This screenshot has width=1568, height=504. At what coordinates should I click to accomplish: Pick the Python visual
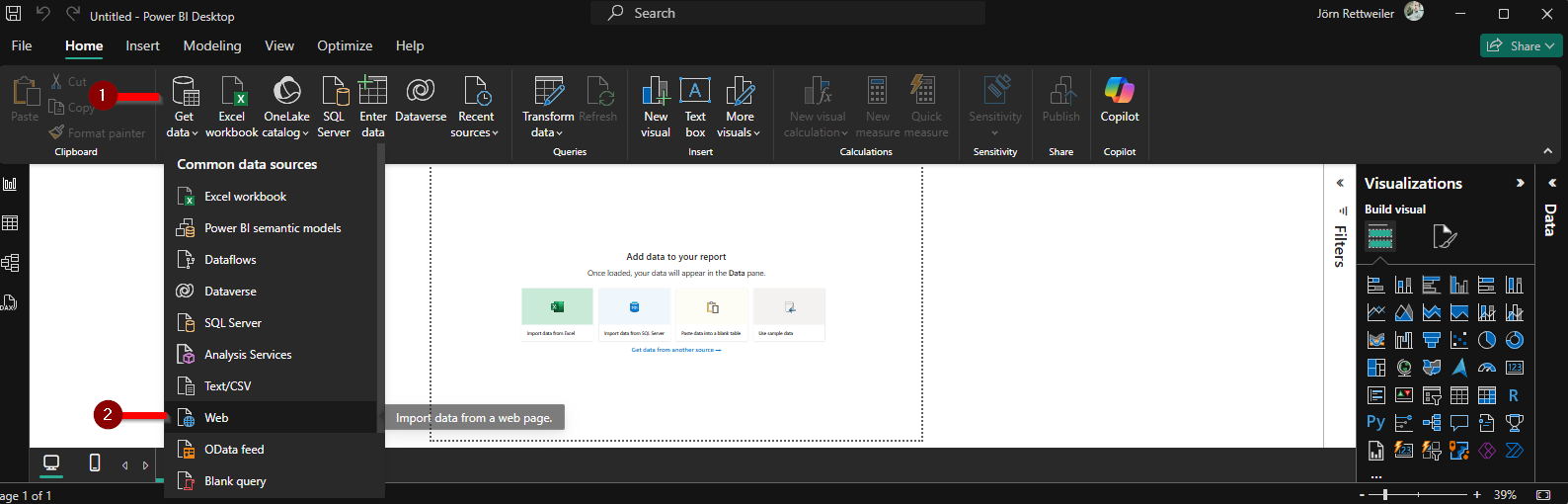click(x=1375, y=422)
